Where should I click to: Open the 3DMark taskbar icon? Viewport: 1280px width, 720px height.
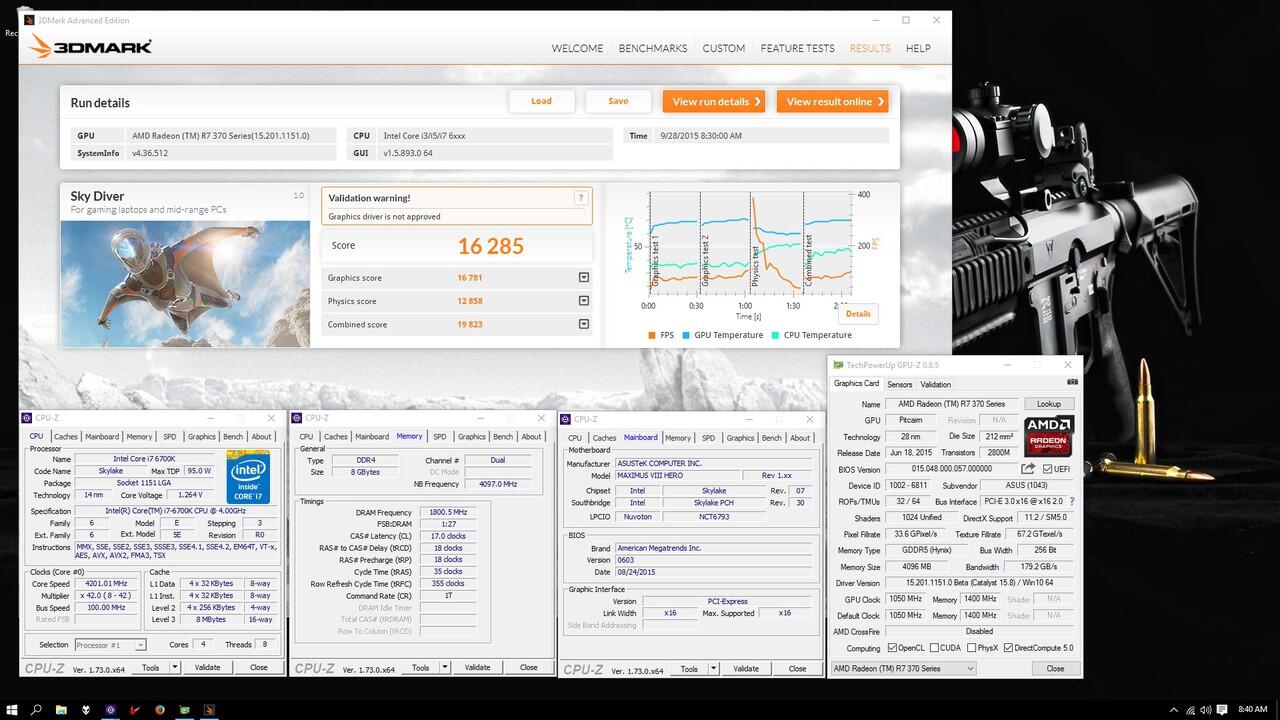pos(208,709)
